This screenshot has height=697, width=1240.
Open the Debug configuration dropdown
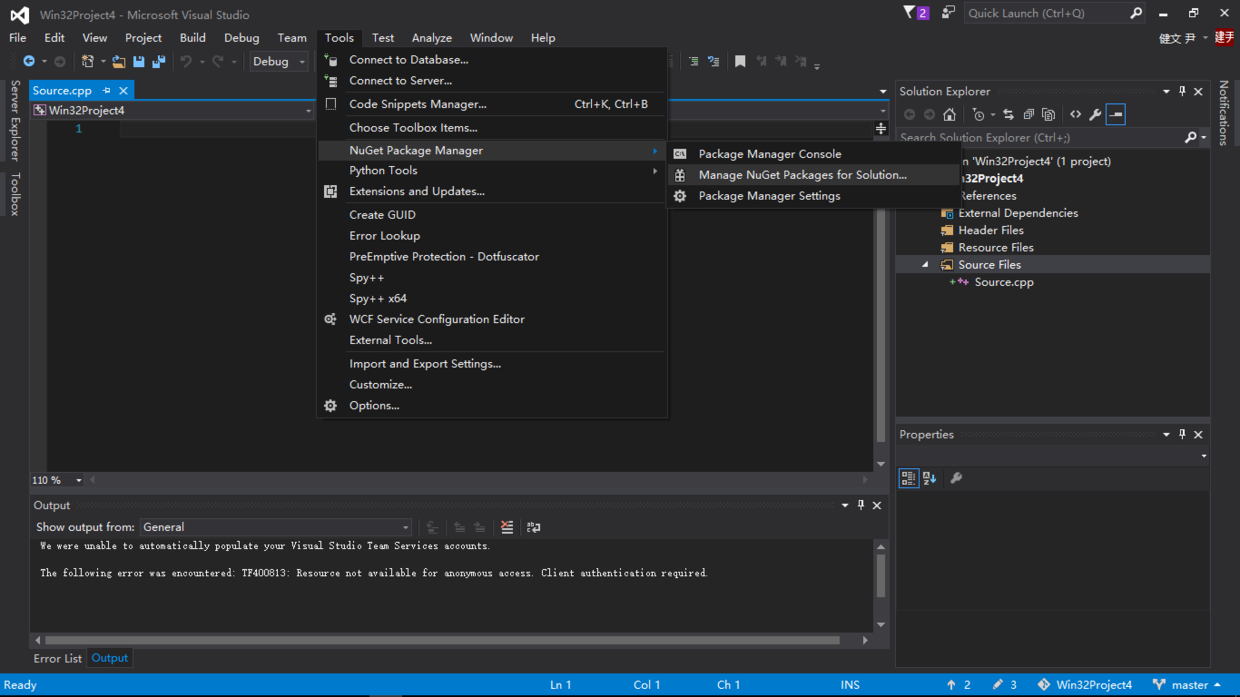[279, 62]
